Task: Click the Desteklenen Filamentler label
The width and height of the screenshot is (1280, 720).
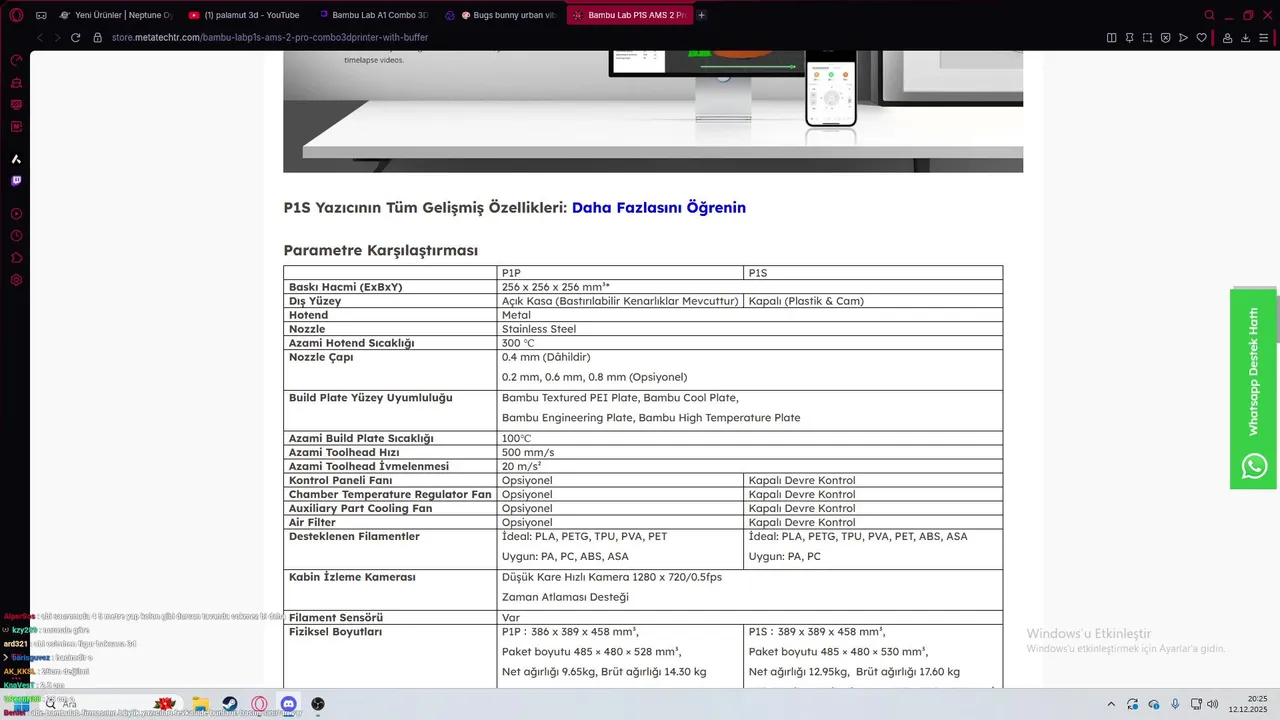Action: tap(354, 536)
